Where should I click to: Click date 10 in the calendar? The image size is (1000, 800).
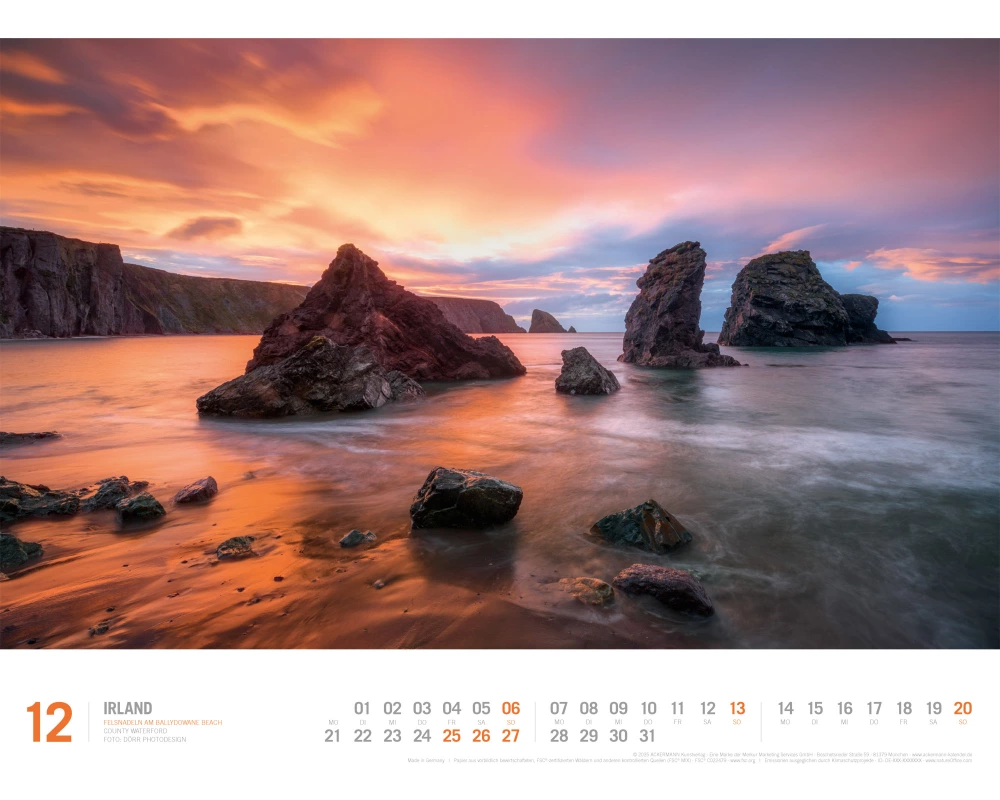click(x=648, y=708)
